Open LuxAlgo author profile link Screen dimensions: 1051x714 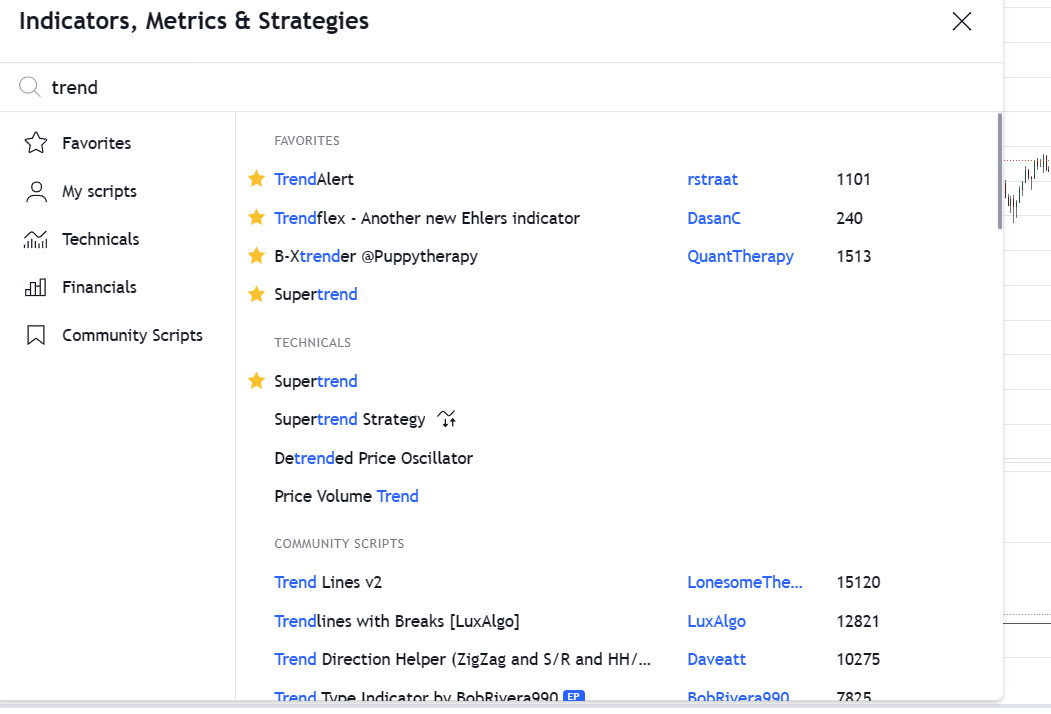(716, 621)
